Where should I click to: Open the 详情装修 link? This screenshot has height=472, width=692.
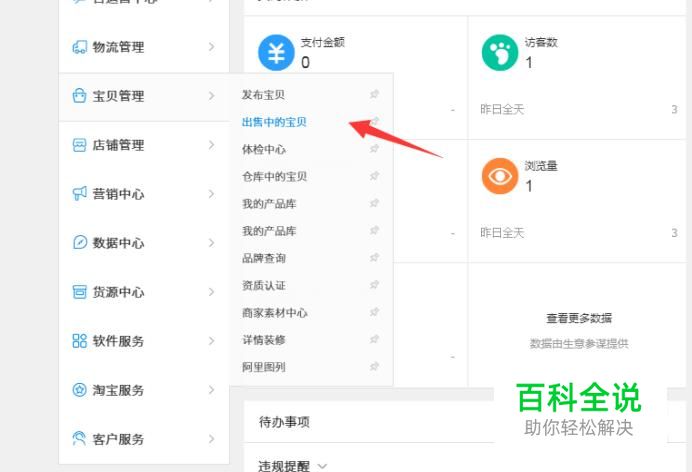tap(264, 340)
